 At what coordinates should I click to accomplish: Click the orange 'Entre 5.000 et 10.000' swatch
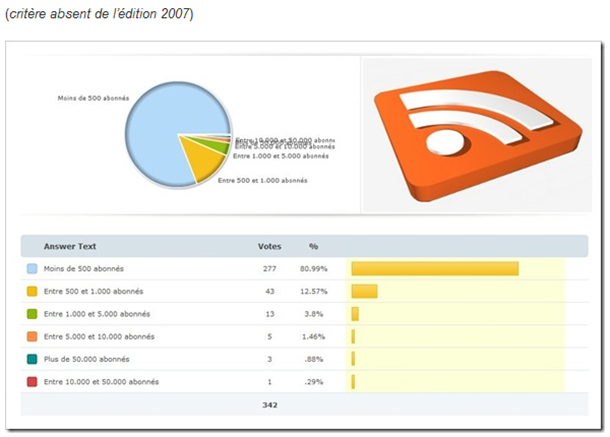pos(32,337)
